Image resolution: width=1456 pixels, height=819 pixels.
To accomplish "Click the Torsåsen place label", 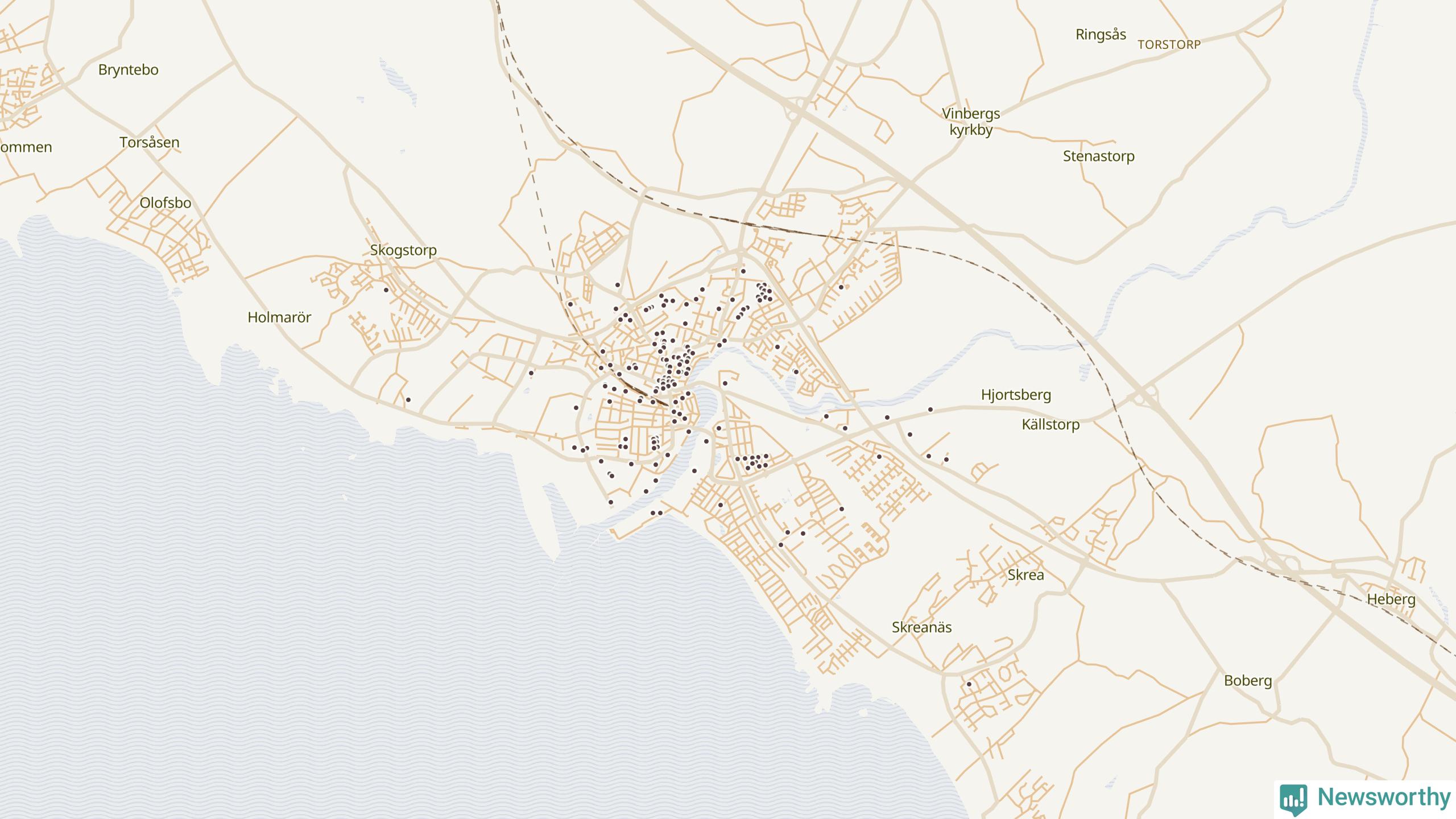I will 150,142.
